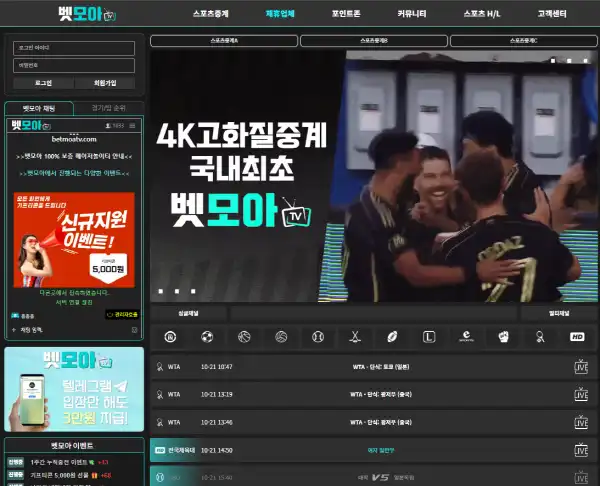Select the baseball sport filter icon
Viewport: 600px width, 486px height.
(x=318, y=337)
